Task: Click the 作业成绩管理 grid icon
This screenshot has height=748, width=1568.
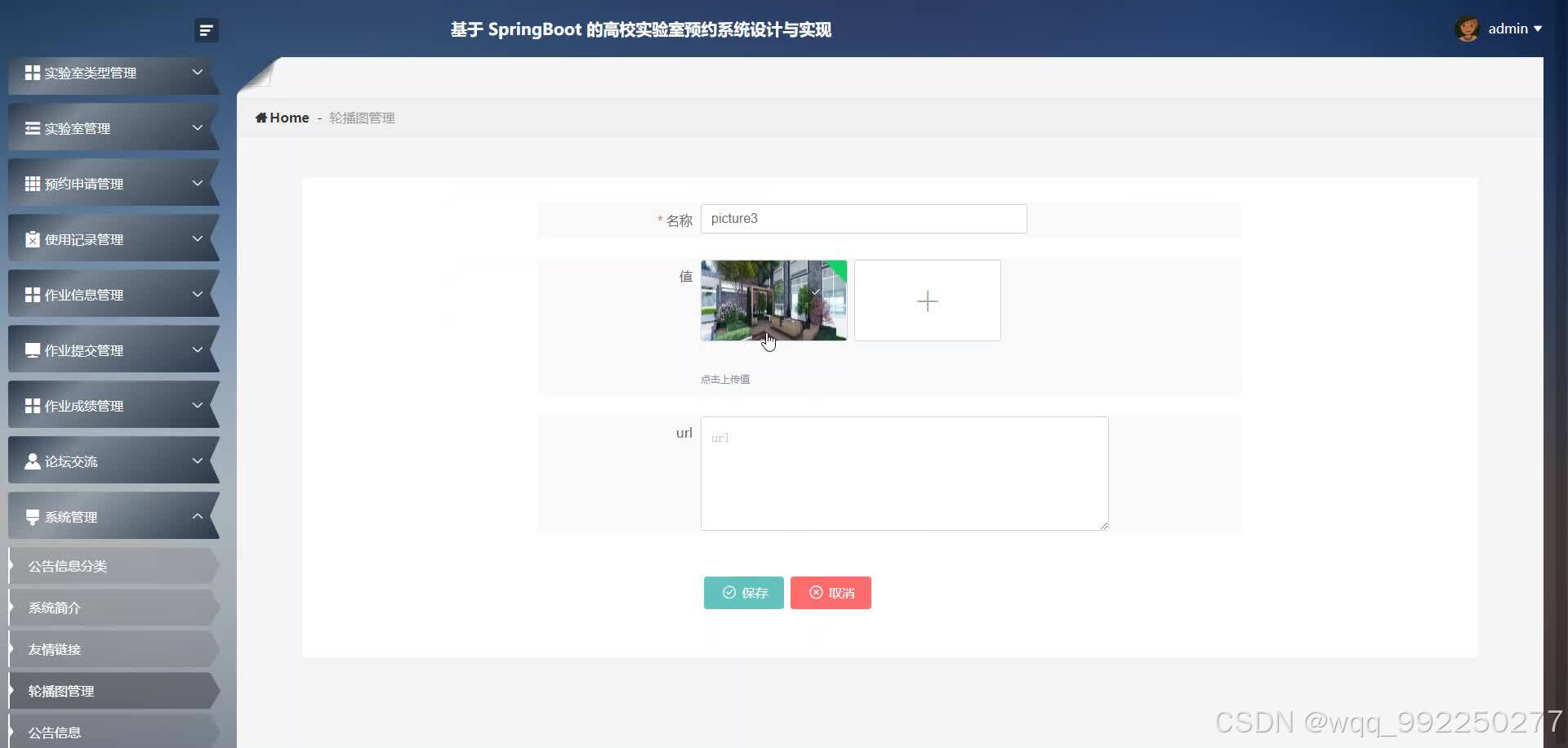Action: [33, 406]
